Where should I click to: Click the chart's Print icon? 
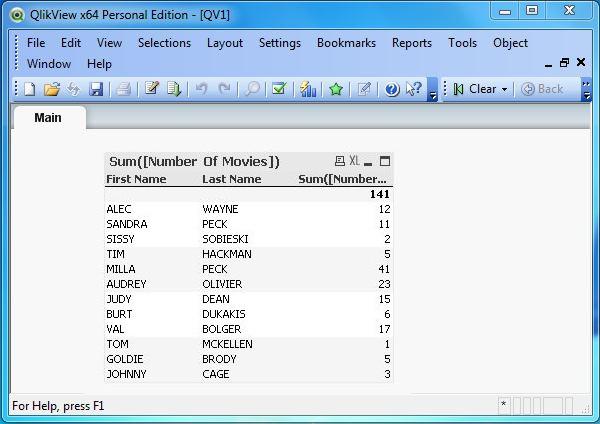339,161
